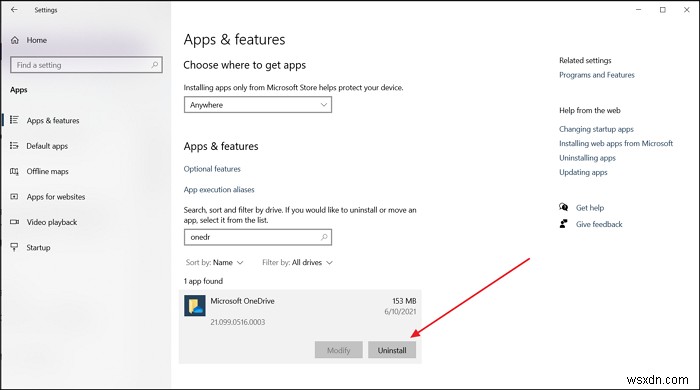This screenshot has height=390, width=700.
Task: Open the Video playback page
Action: pos(52,222)
